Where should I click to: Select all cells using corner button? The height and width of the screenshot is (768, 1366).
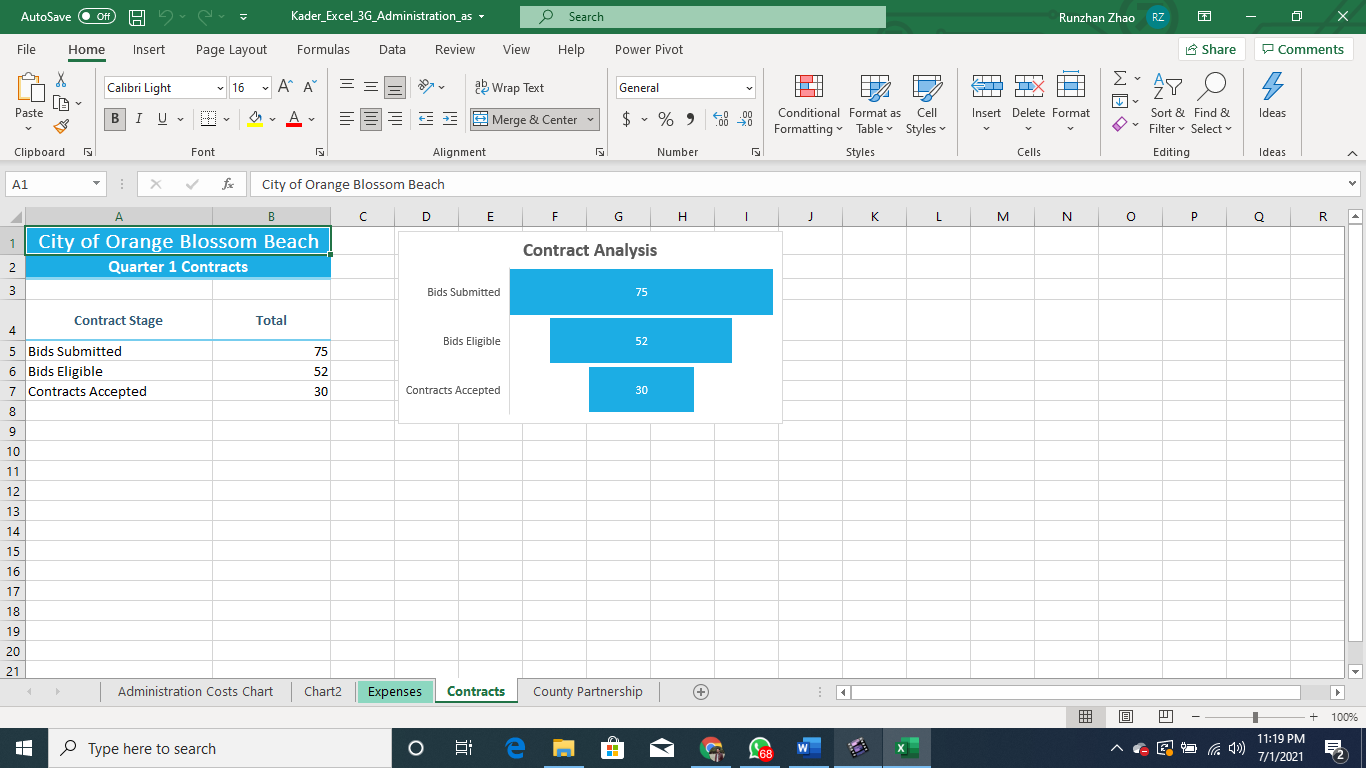coord(13,217)
